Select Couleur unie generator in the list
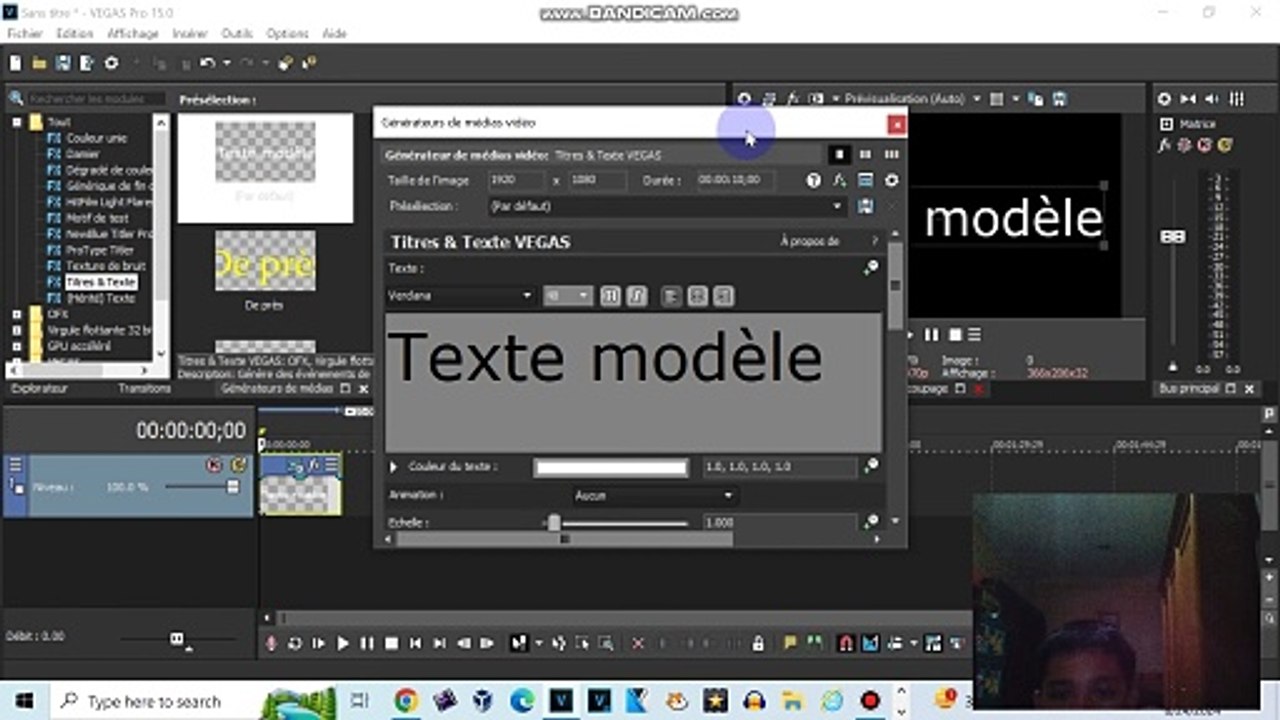The height and width of the screenshot is (720, 1280). tap(96, 138)
